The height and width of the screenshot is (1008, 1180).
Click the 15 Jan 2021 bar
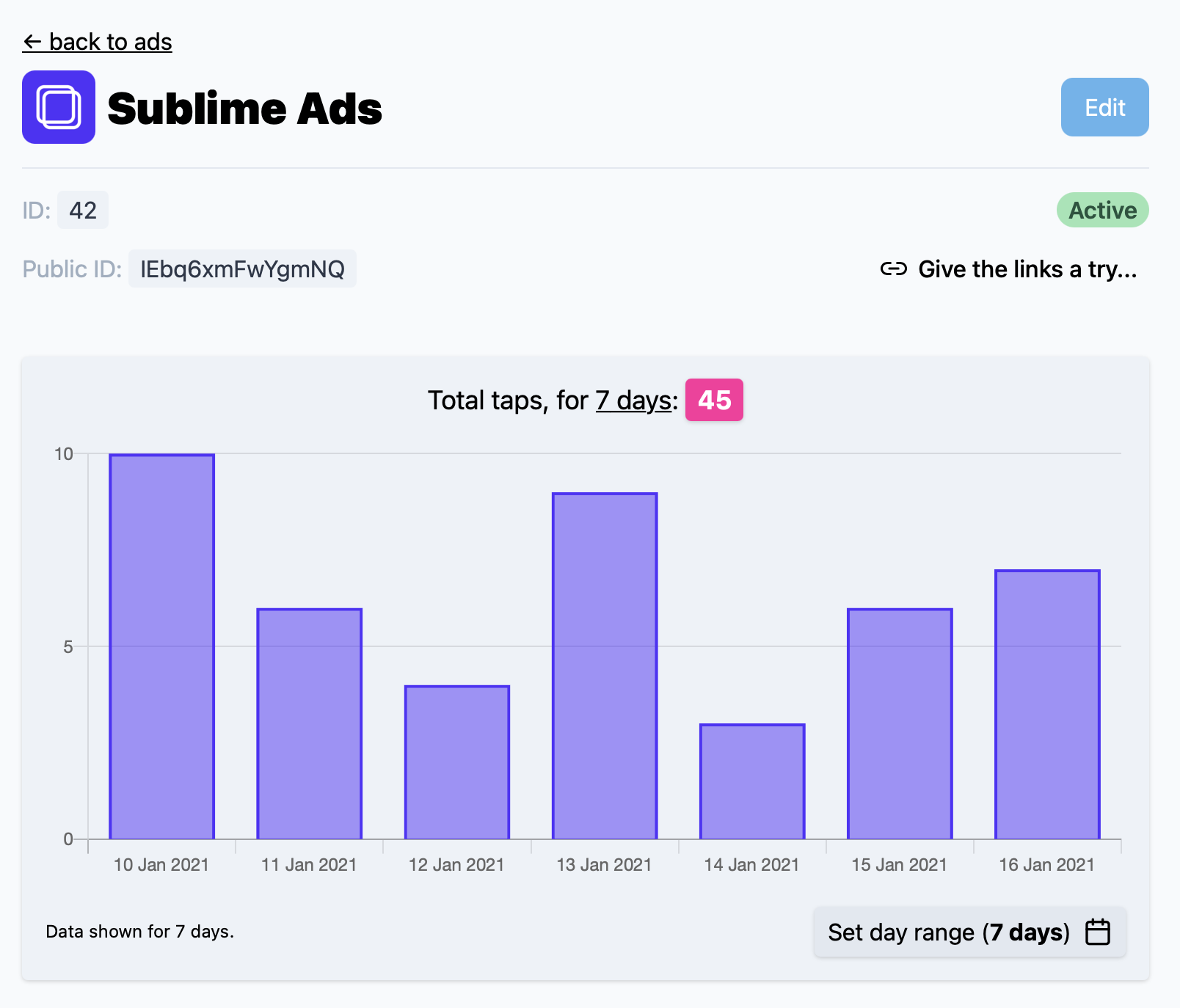[x=900, y=723]
